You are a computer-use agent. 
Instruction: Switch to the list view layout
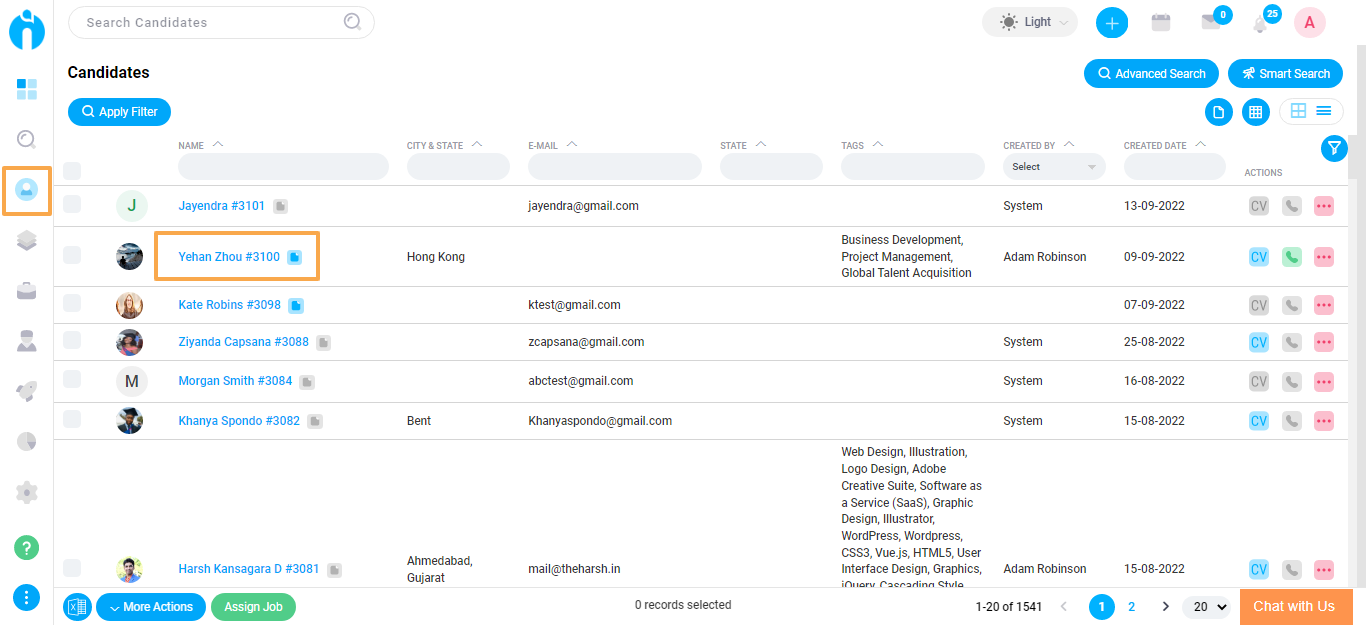click(x=1324, y=111)
